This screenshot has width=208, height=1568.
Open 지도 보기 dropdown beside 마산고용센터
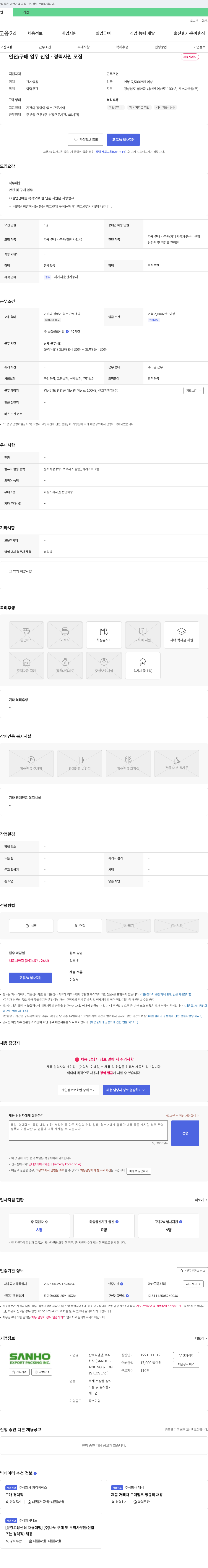[x=193, y=1284]
